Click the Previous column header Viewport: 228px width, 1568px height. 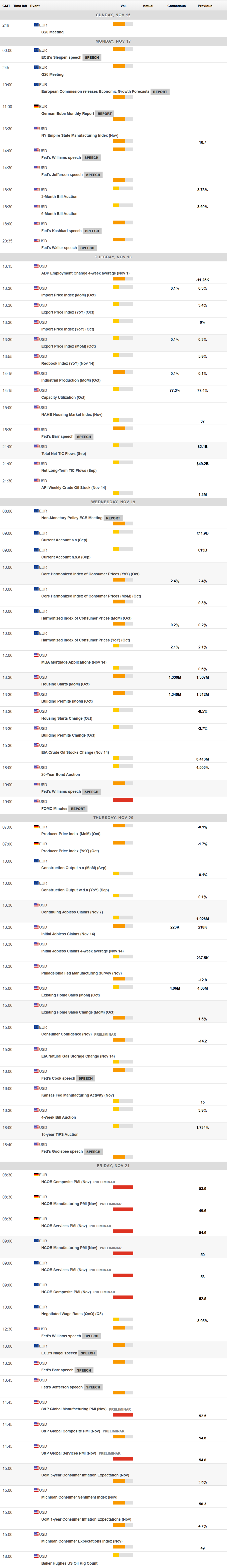(205, 6)
